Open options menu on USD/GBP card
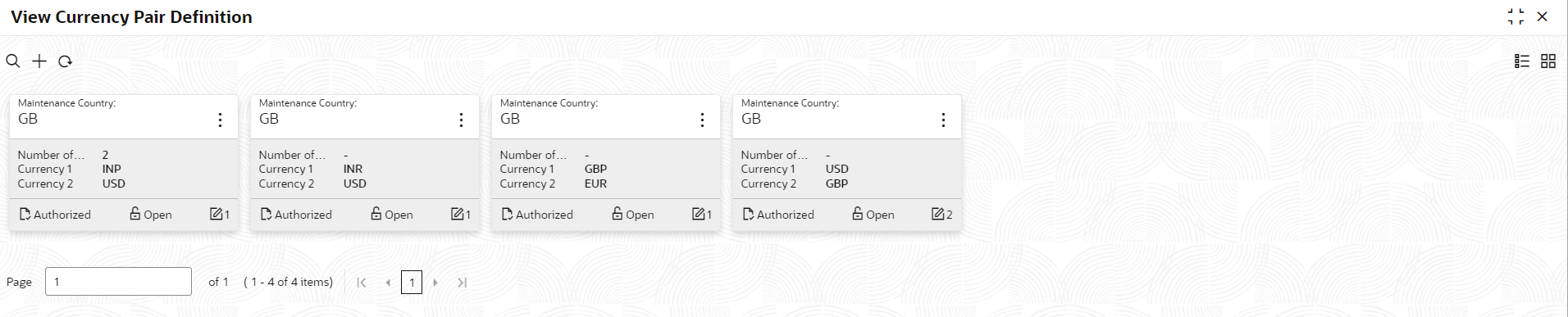Image resolution: width=1568 pixels, height=317 pixels. pyautogui.click(x=943, y=120)
